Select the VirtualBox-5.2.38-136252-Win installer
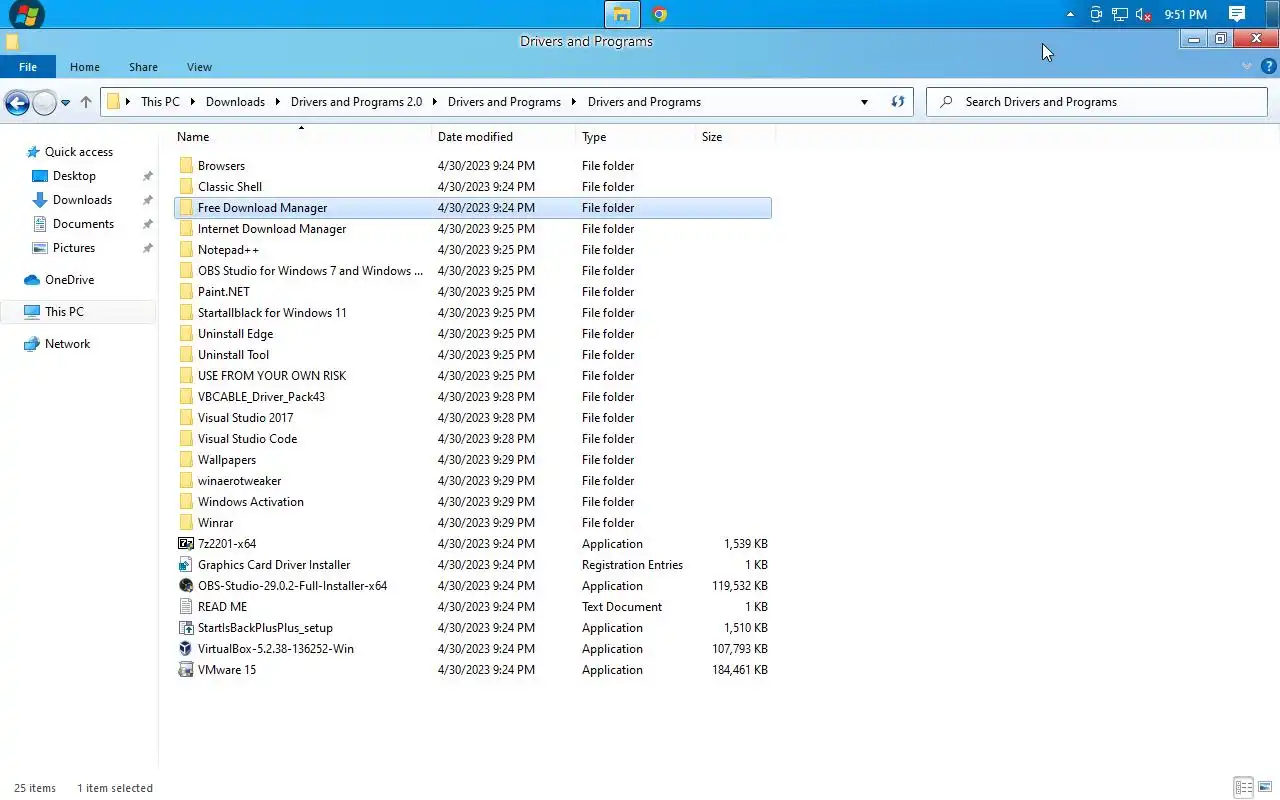Image resolution: width=1280 pixels, height=800 pixels. 276,649
